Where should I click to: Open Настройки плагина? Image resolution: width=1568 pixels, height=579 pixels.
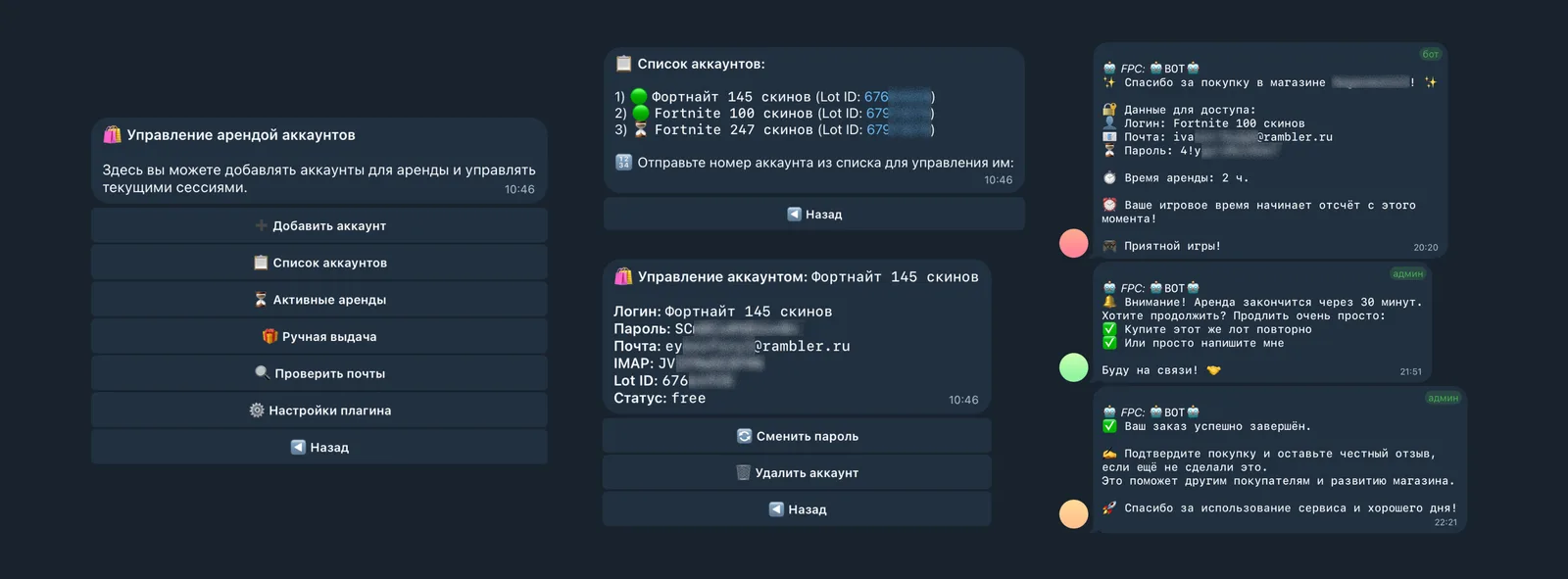tap(319, 410)
